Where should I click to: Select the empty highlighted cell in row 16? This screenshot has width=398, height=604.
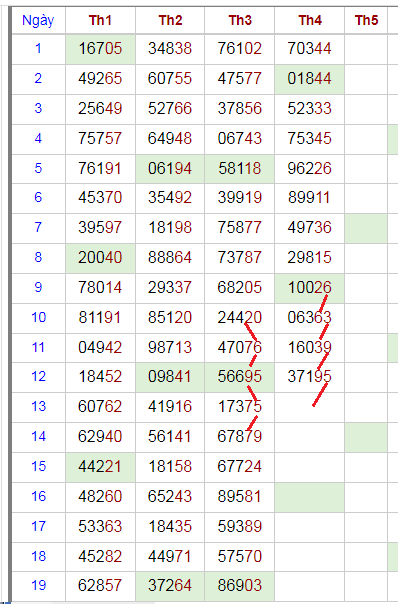(x=309, y=497)
